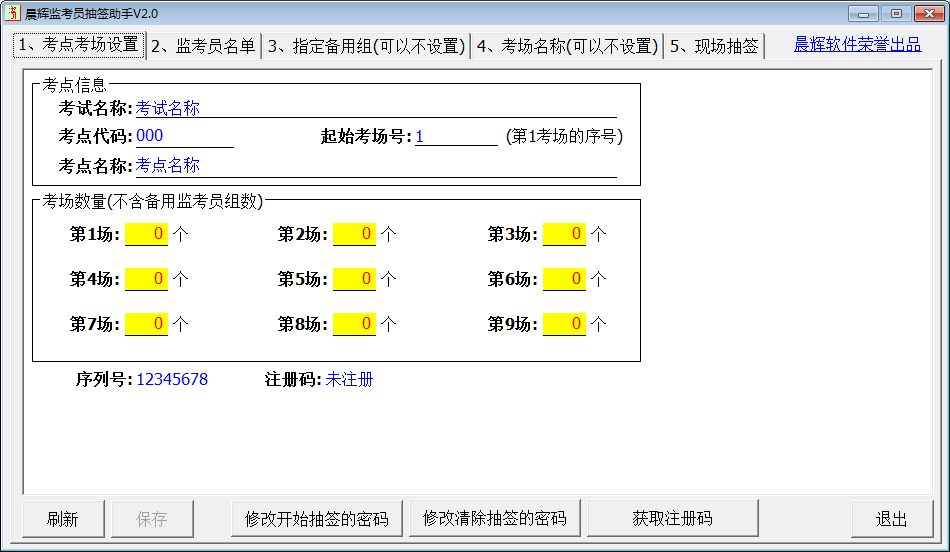Click the 起始考场号 input field
950x552 pixels.
point(456,136)
